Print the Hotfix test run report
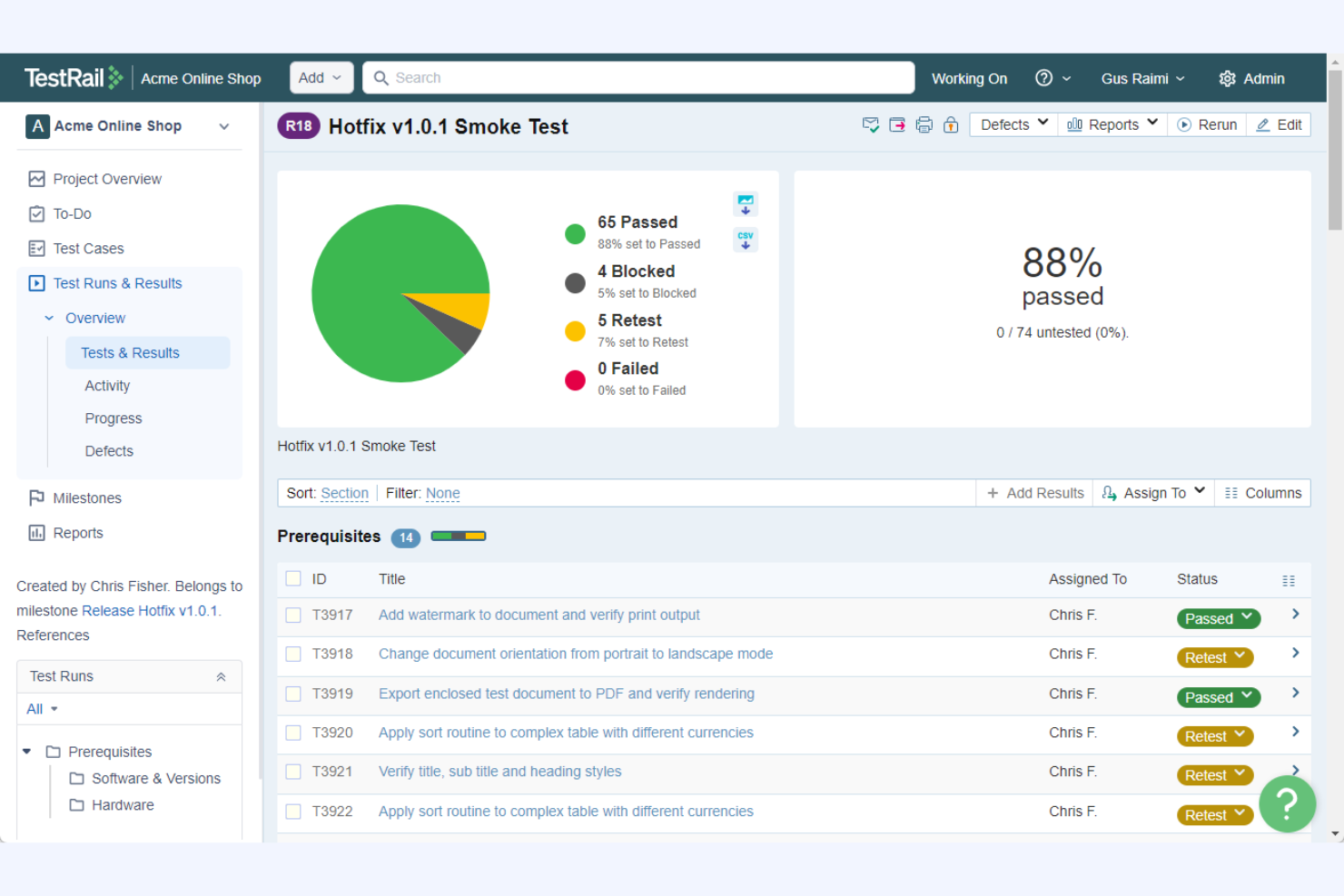The width and height of the screenshot is (1344, 896). pos(924,124)
